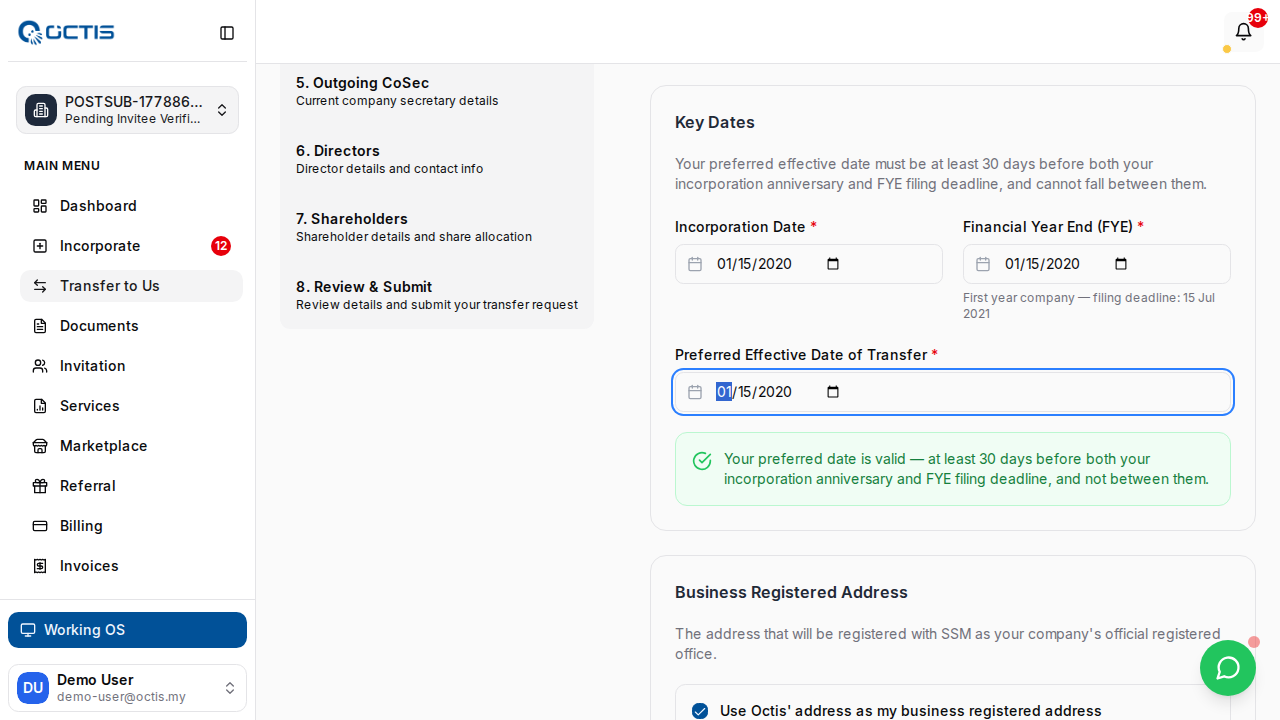Go to step 5 Outgoing CoSec

point(437,91)
